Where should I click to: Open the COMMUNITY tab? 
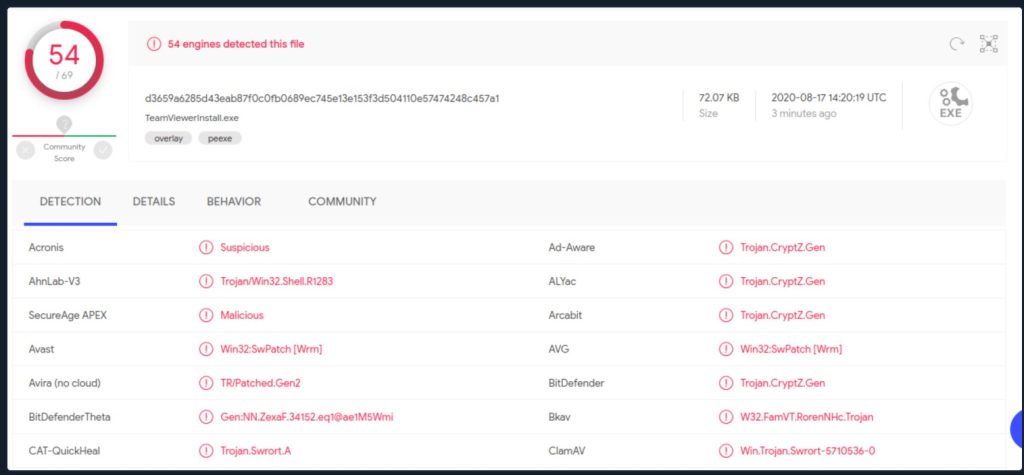click(x=342, y=201)
